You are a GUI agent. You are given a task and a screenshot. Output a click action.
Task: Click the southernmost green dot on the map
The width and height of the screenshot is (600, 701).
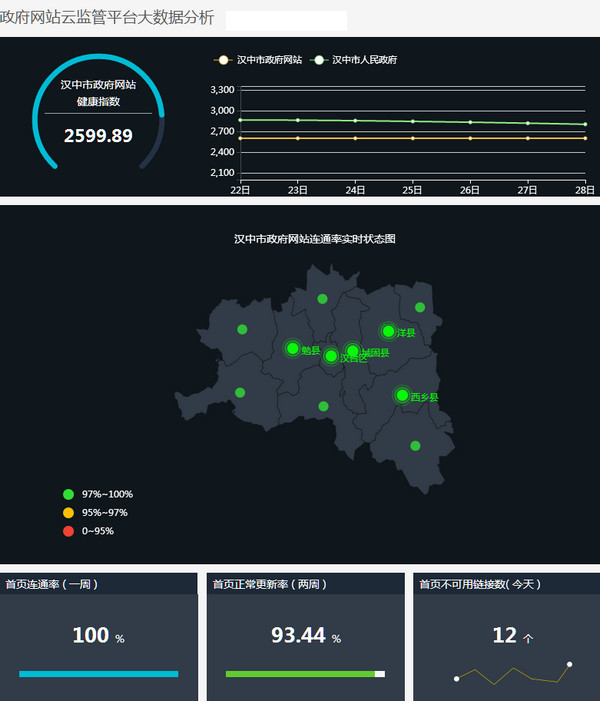(x=415, y=446)
